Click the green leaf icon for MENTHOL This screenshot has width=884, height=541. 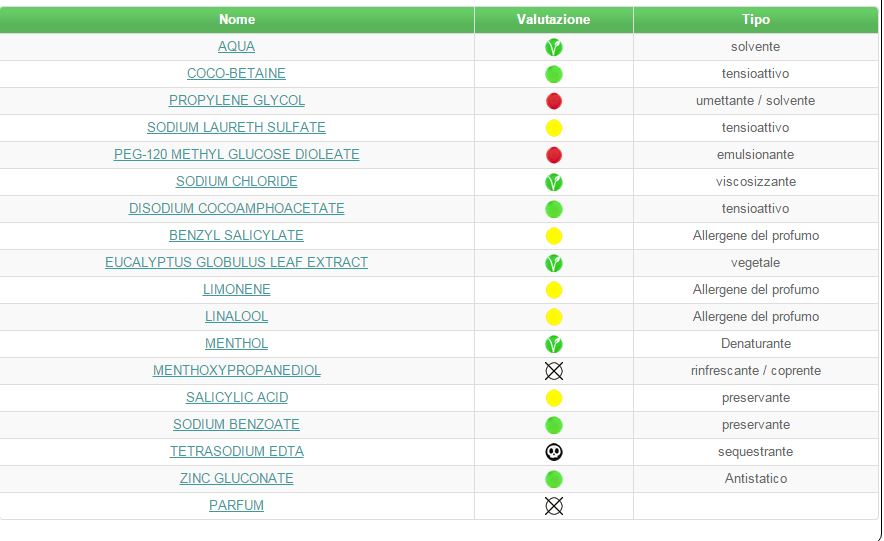click(554, 345)
